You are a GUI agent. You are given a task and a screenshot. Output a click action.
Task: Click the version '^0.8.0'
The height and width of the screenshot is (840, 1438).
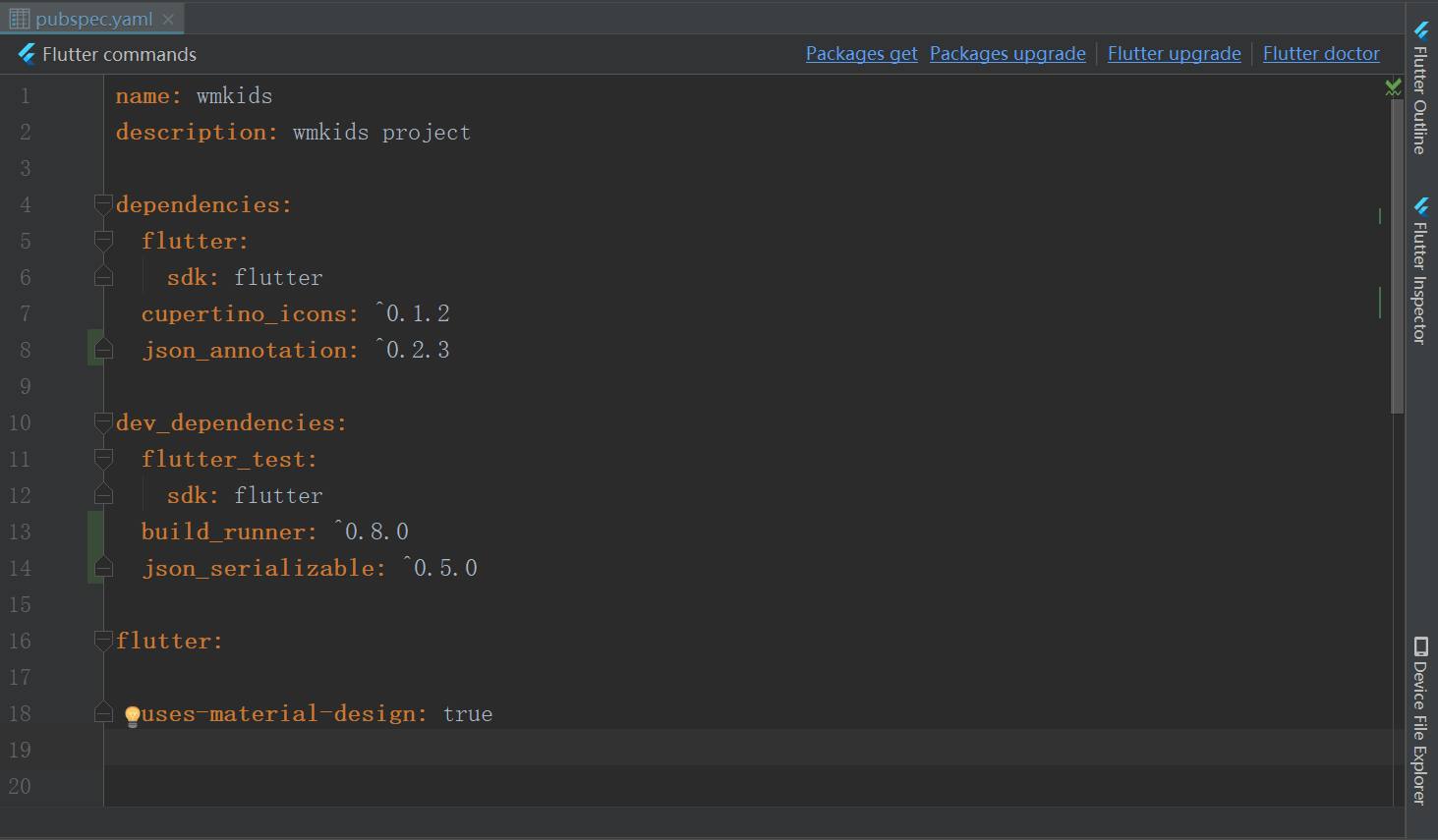pos(372,532)
